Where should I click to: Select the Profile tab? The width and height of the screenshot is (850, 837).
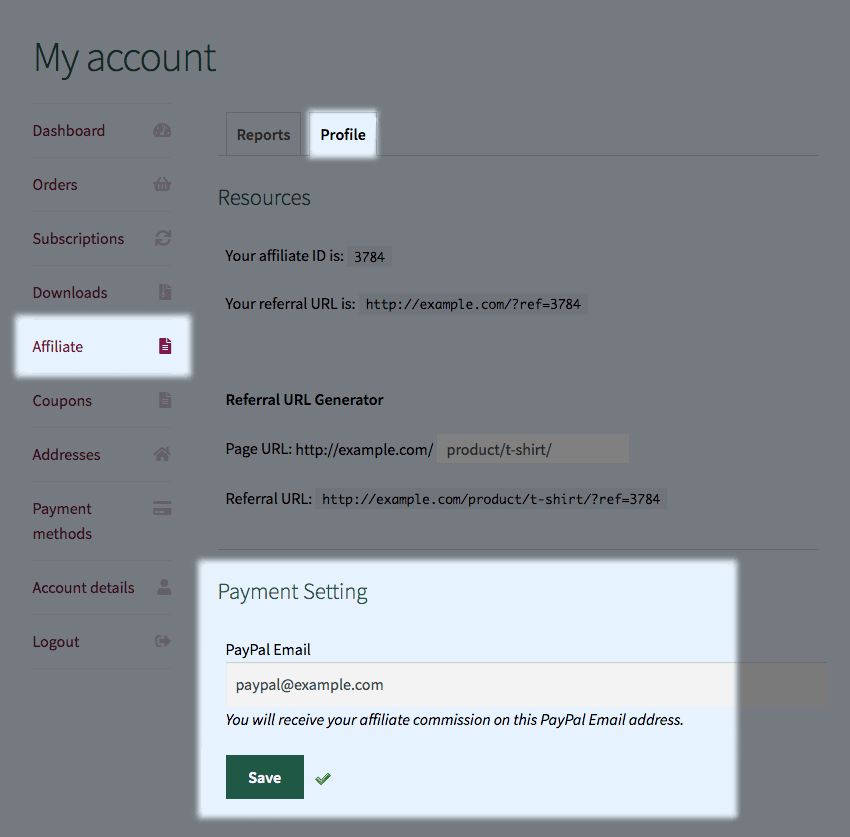(x=343, y=134)
